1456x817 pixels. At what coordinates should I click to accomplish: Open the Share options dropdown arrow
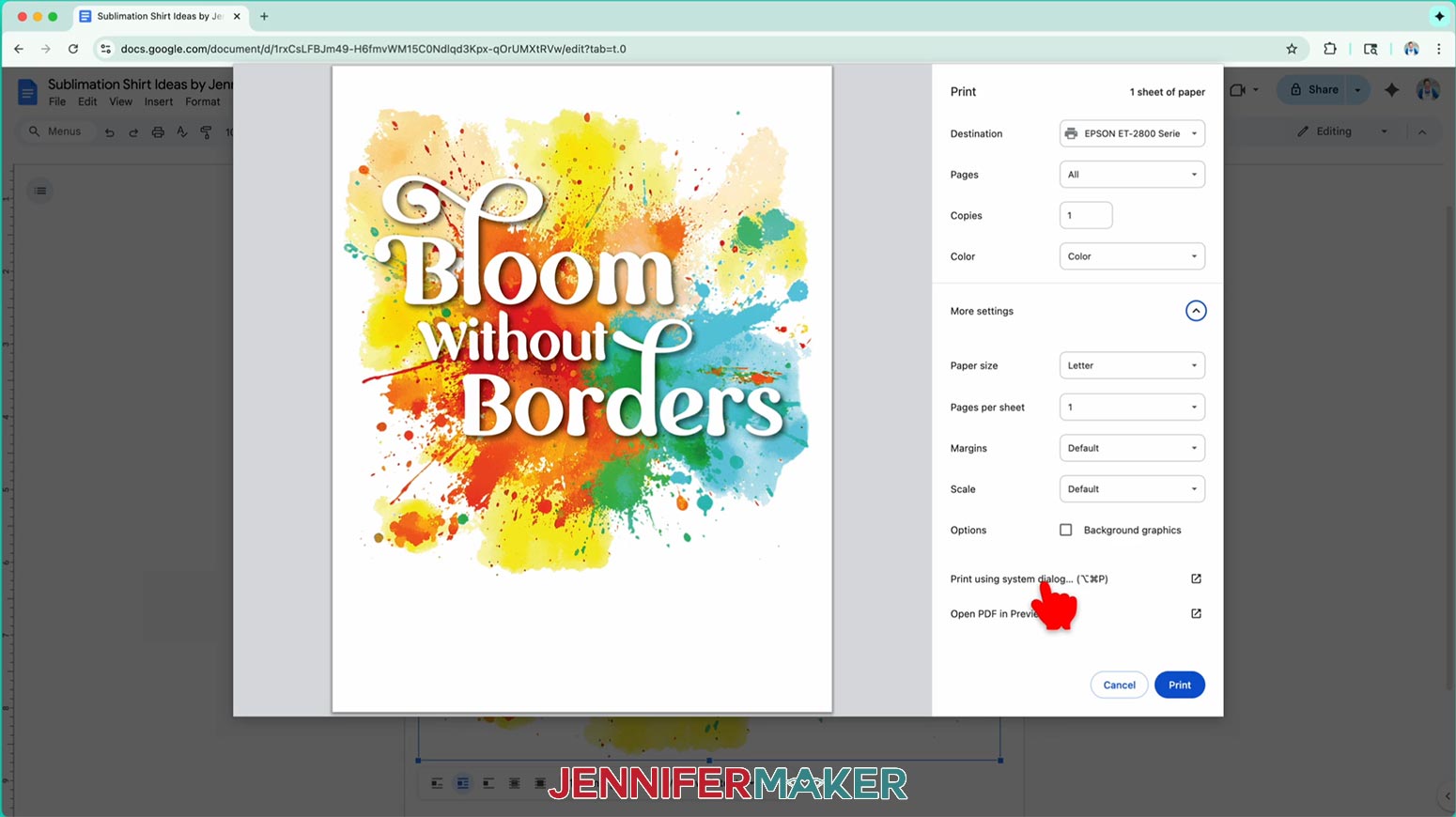tap(1357, 90)
